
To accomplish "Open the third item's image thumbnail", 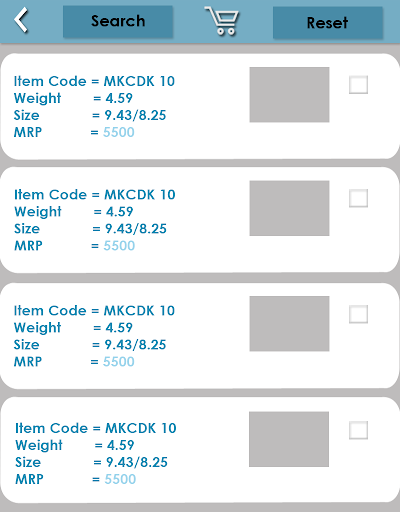I will (x=289, y=324).
